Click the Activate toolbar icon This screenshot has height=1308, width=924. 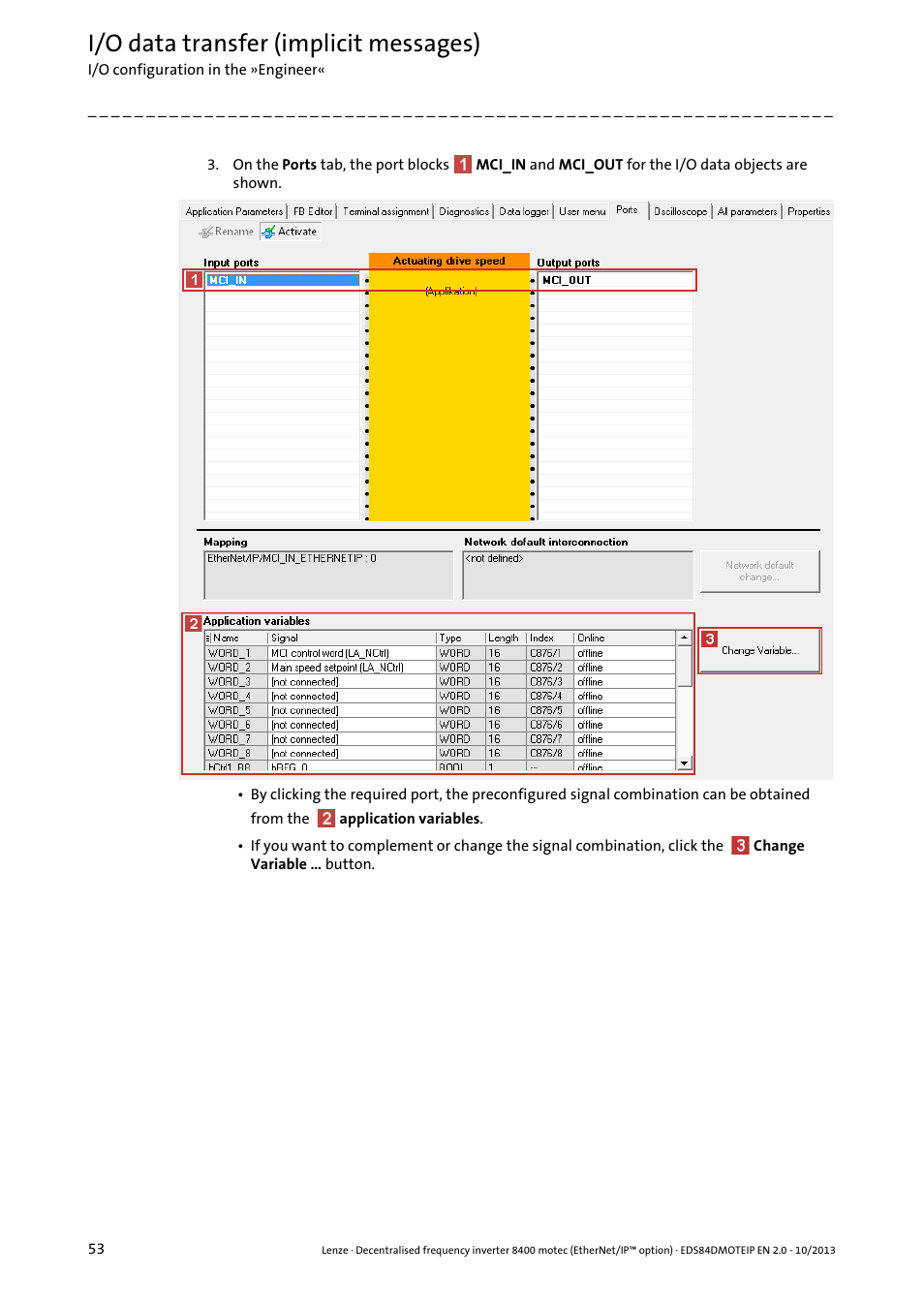coord(268,233)
